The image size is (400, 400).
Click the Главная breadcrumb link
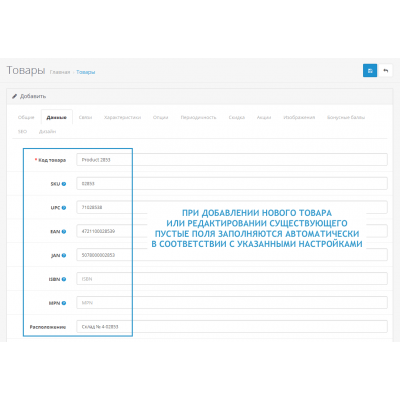click(x=60, y=72)
